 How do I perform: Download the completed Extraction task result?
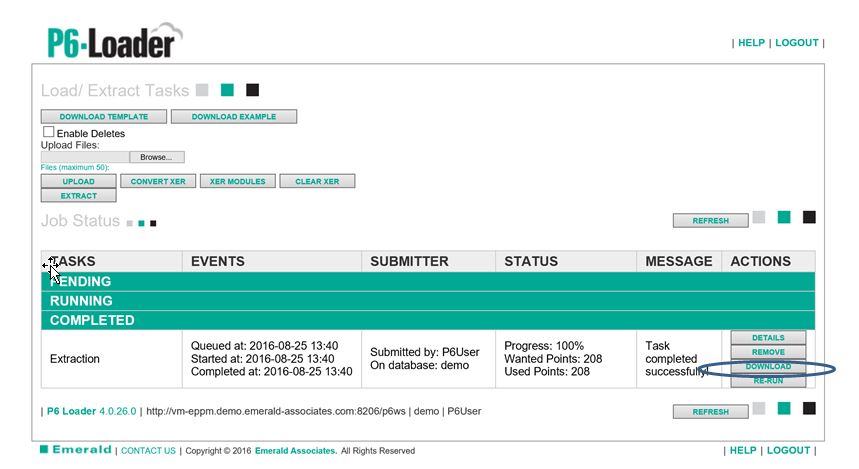point(768,367)
